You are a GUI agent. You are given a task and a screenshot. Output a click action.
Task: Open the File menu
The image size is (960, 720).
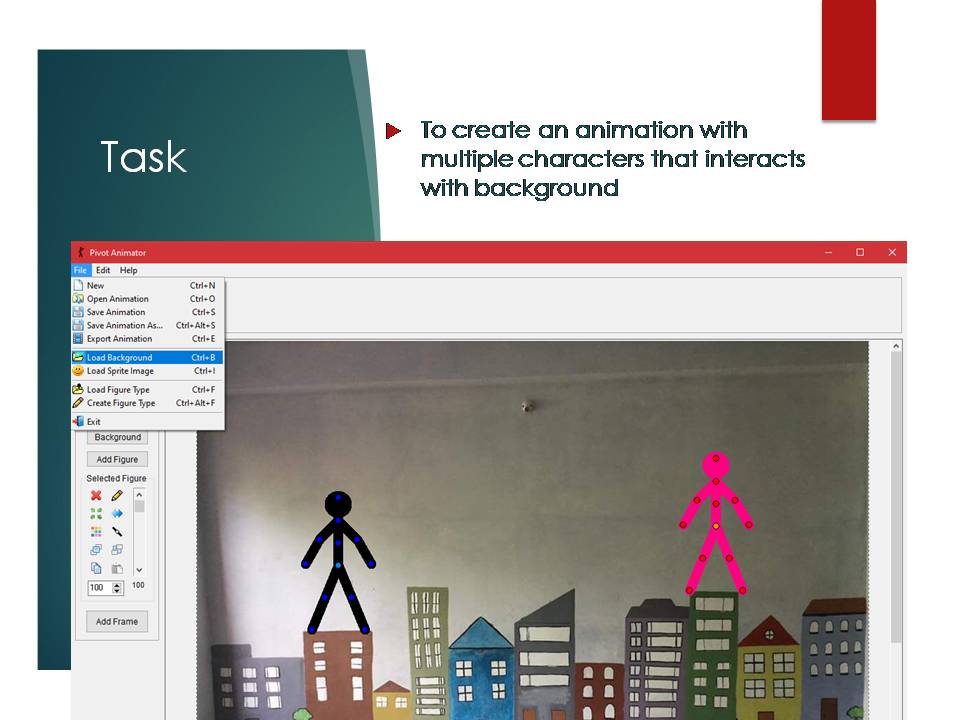pos(80,270)
